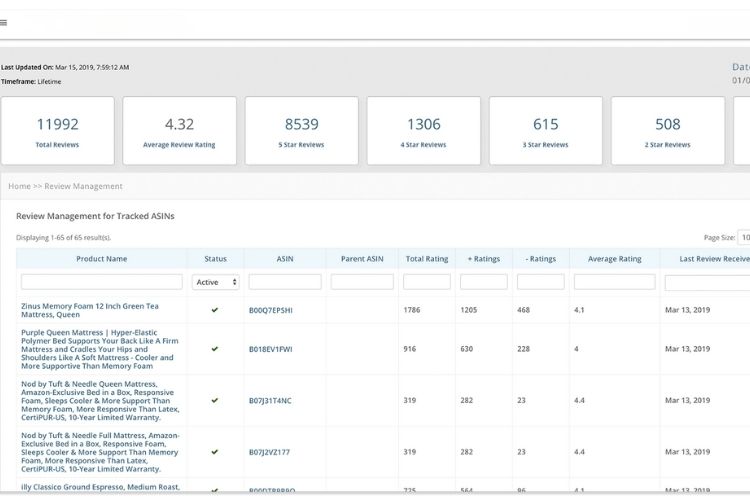750x500 pixels.
Task: Go to Home in the breadcrumb
Action: [19, 186]
